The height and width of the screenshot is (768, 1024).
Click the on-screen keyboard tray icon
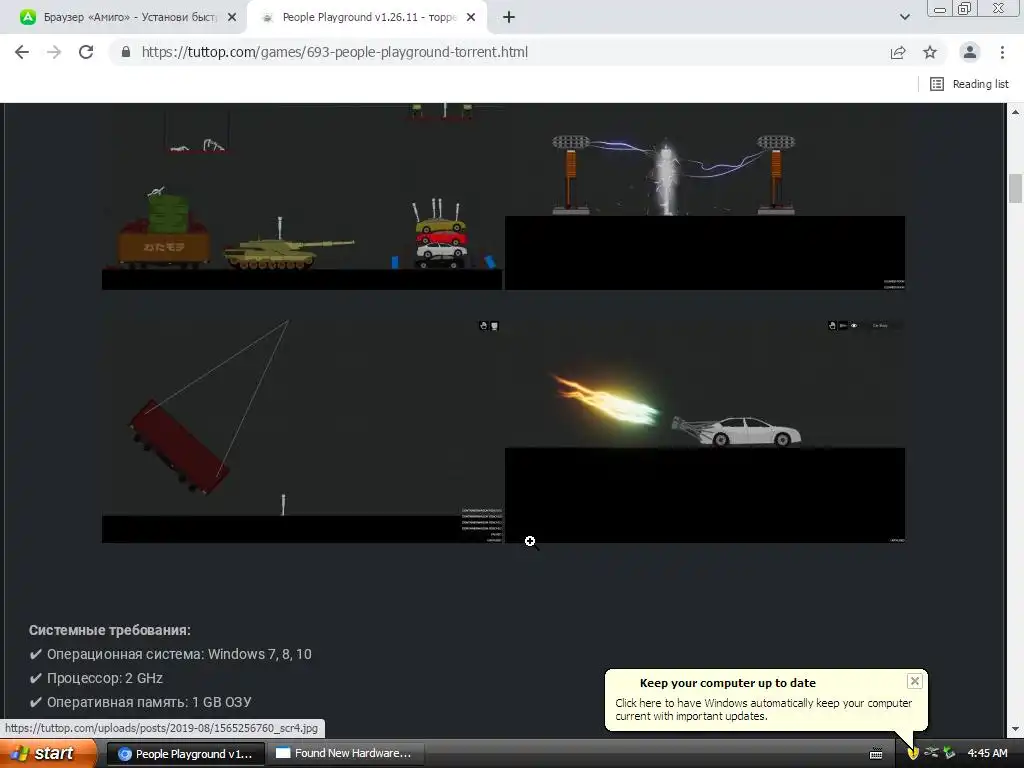(x=876, y=754)
